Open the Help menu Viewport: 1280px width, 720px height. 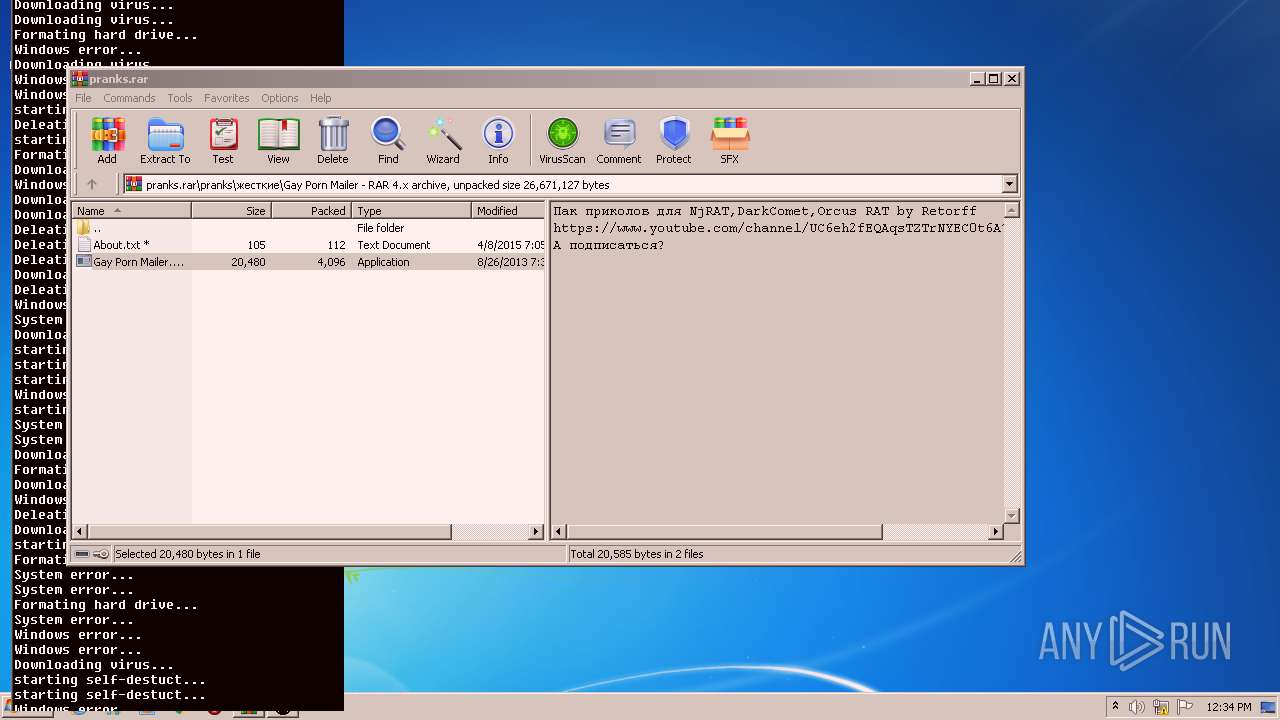click(320, 98)
